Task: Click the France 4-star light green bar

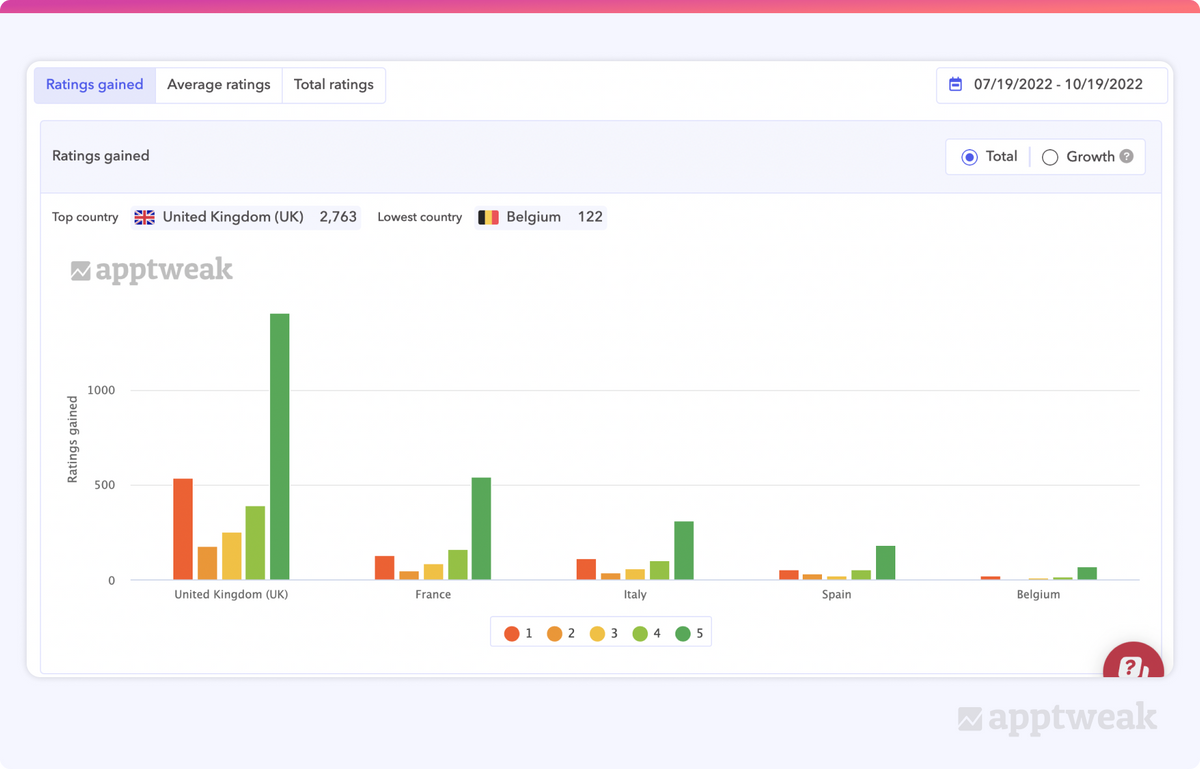Action: point(458,565)
